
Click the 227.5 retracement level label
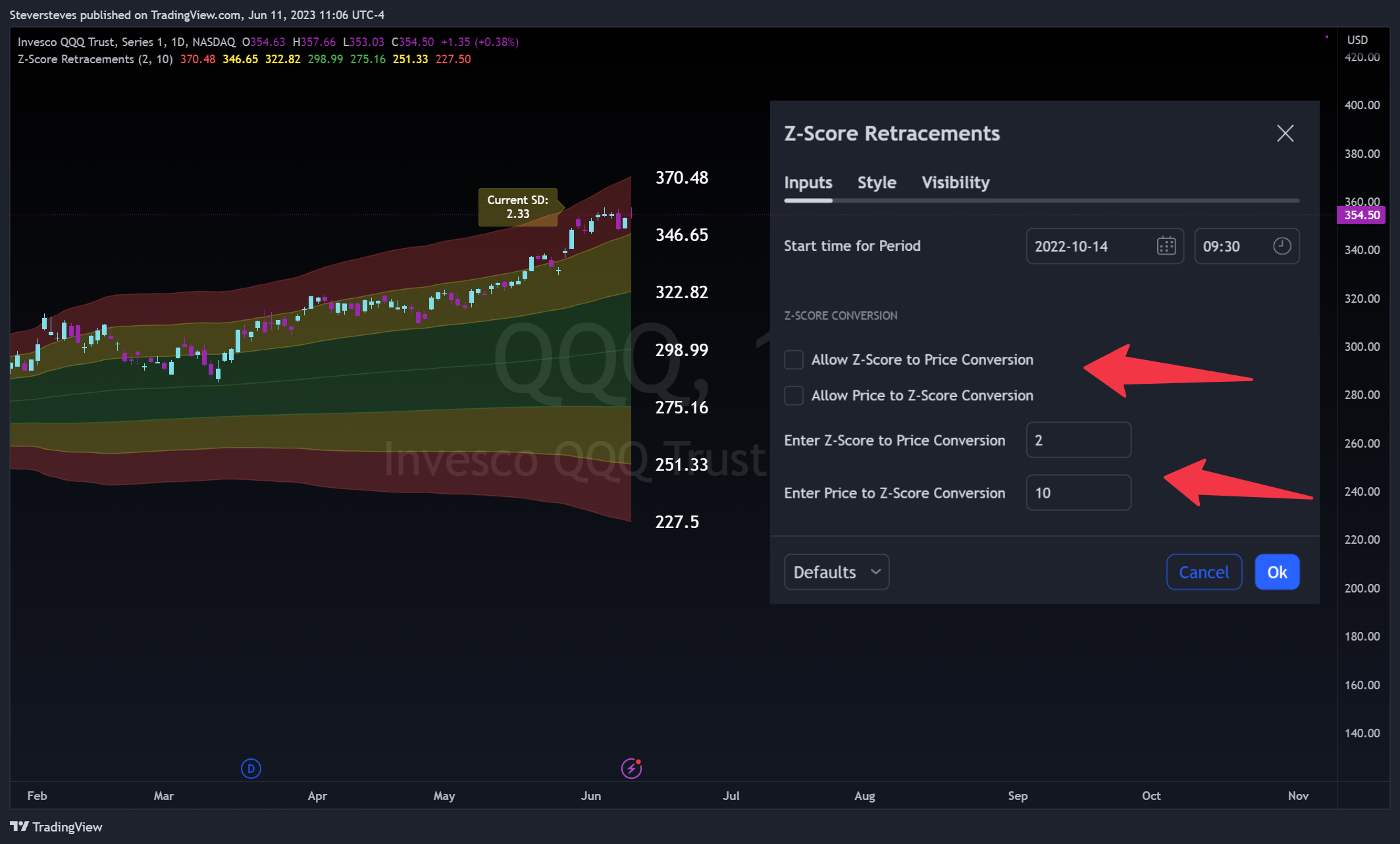tap(677, 522)
